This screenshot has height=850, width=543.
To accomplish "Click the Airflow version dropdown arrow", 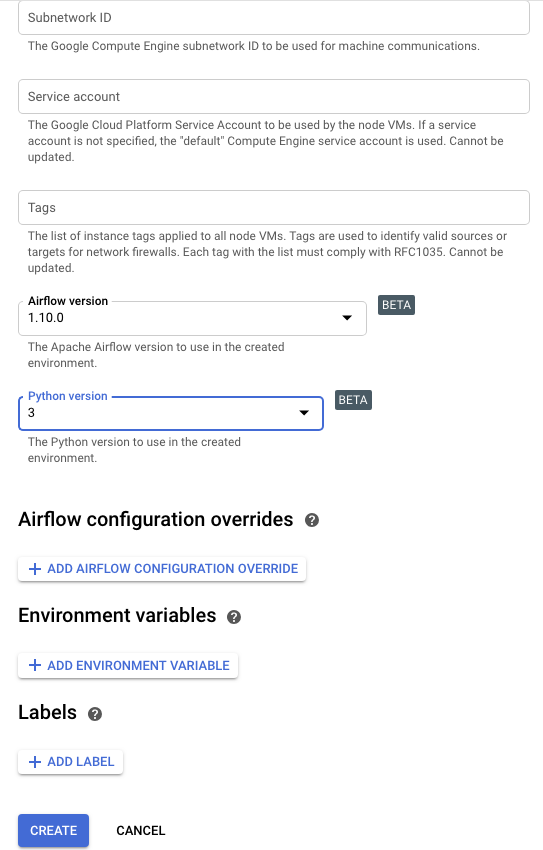I will click(347, 318).
